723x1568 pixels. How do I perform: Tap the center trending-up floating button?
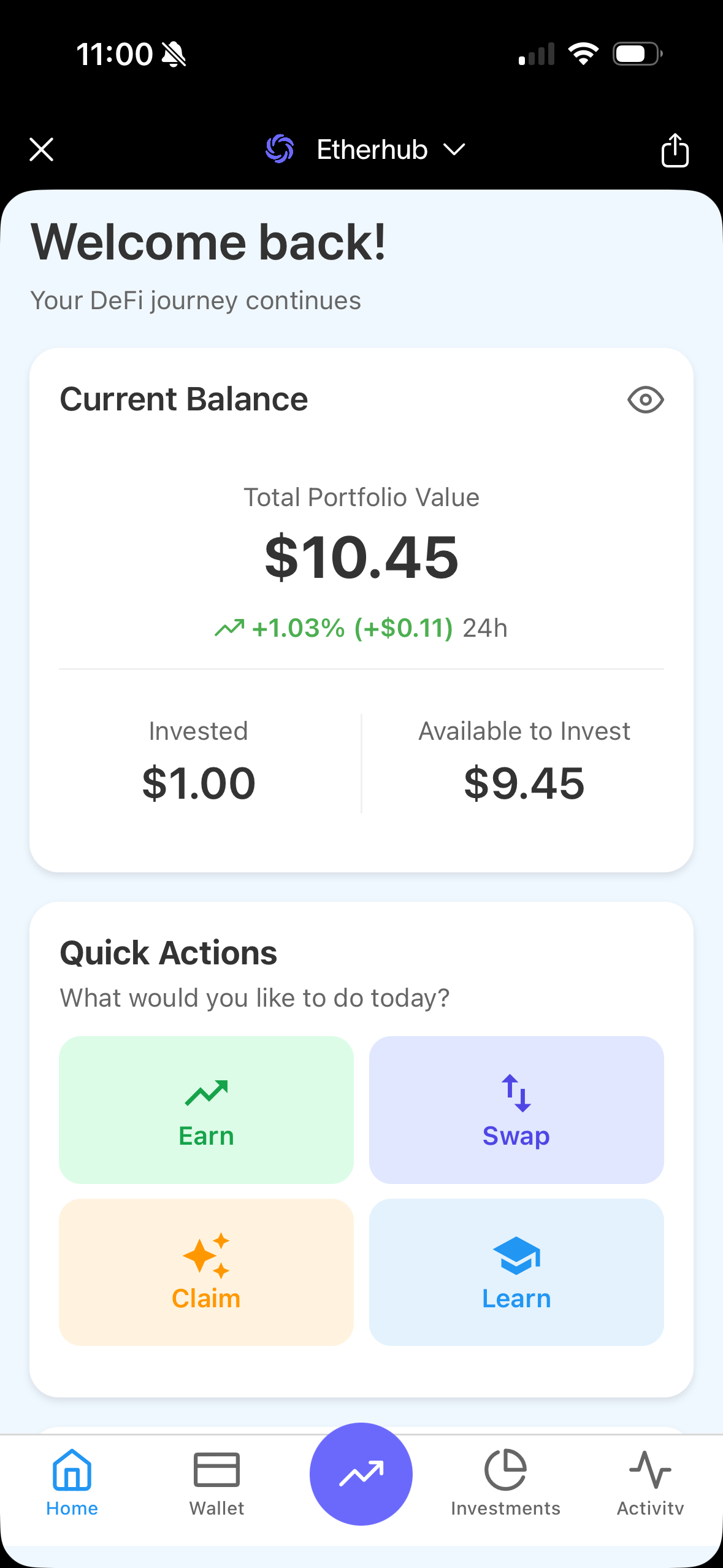pos(361,1474)
